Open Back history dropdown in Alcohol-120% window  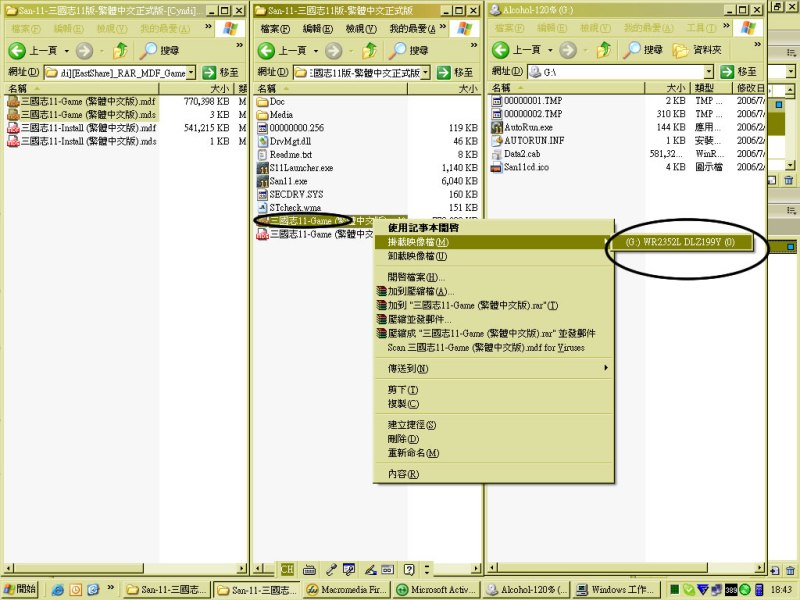[550, 50]
